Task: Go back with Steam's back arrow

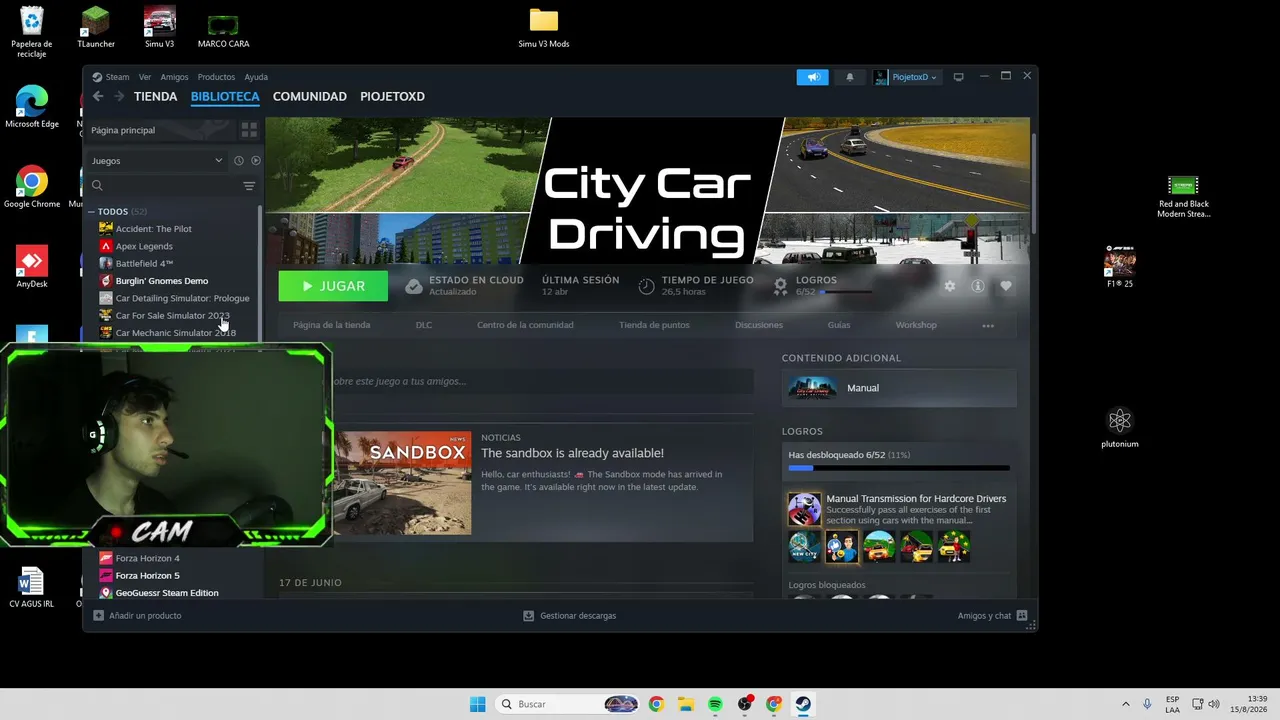Action: point(98,97)
